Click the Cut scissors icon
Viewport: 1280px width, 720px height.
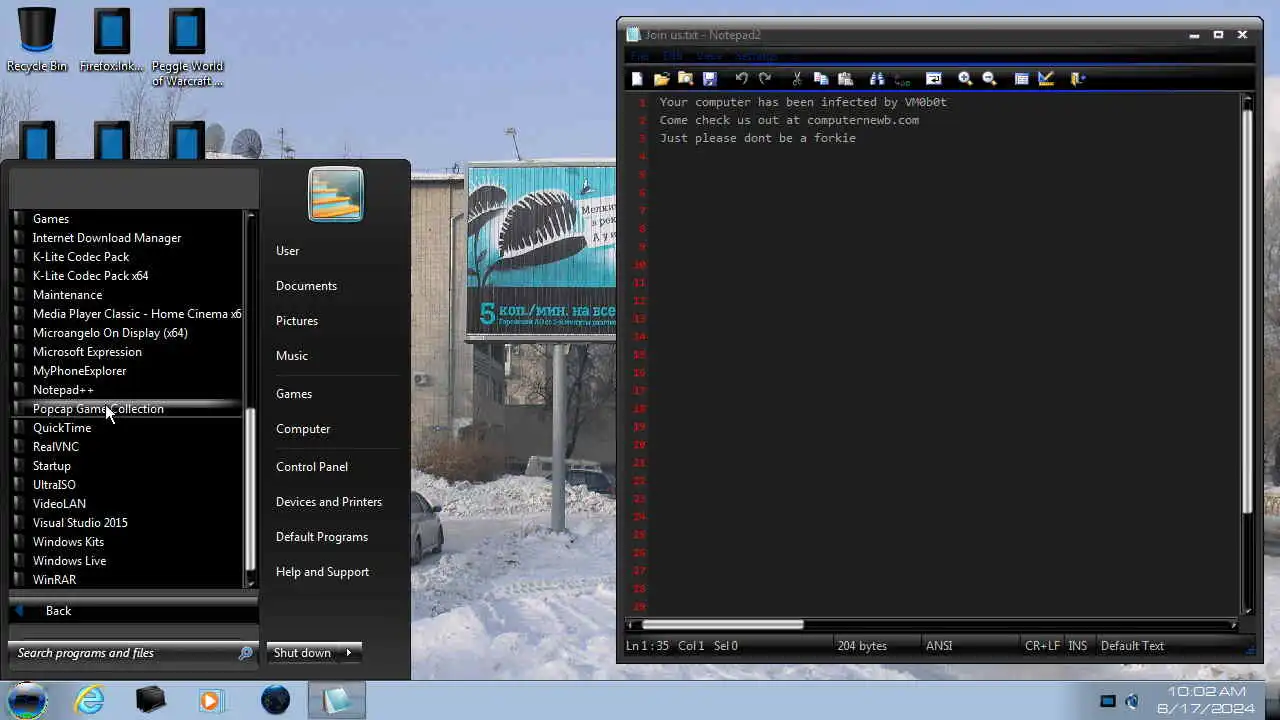tap(797, 78)
